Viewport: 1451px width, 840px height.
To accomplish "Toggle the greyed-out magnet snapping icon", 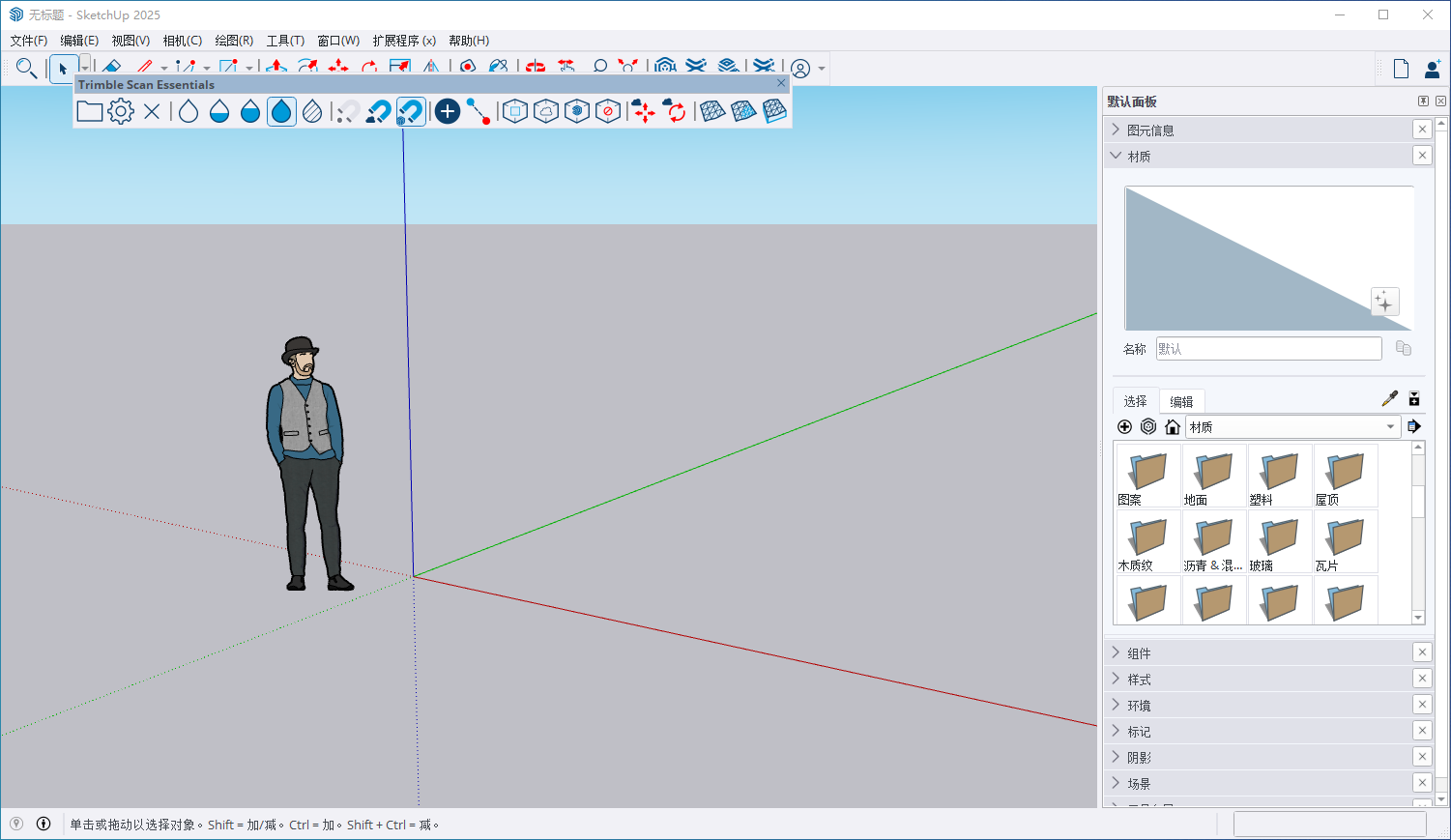I will tap(347, 111).
